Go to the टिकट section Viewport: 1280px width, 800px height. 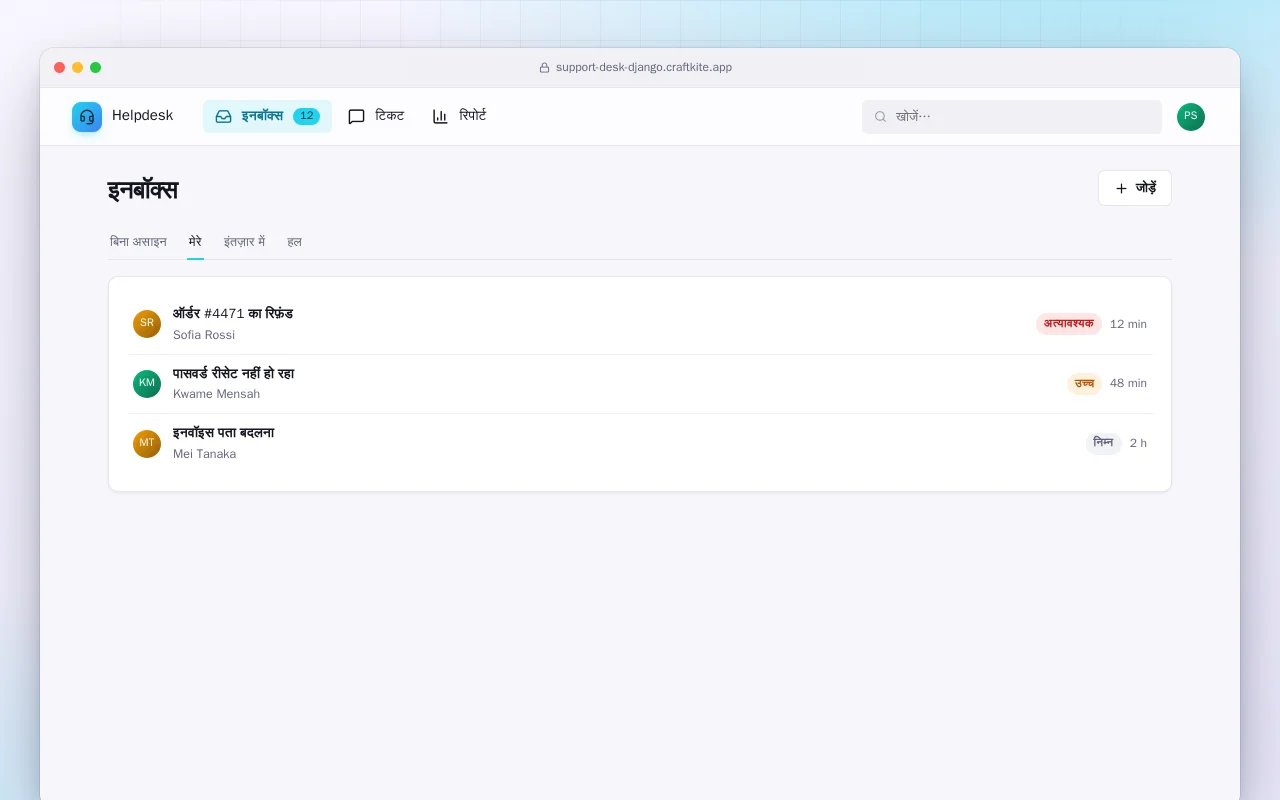tap(376, 116)
